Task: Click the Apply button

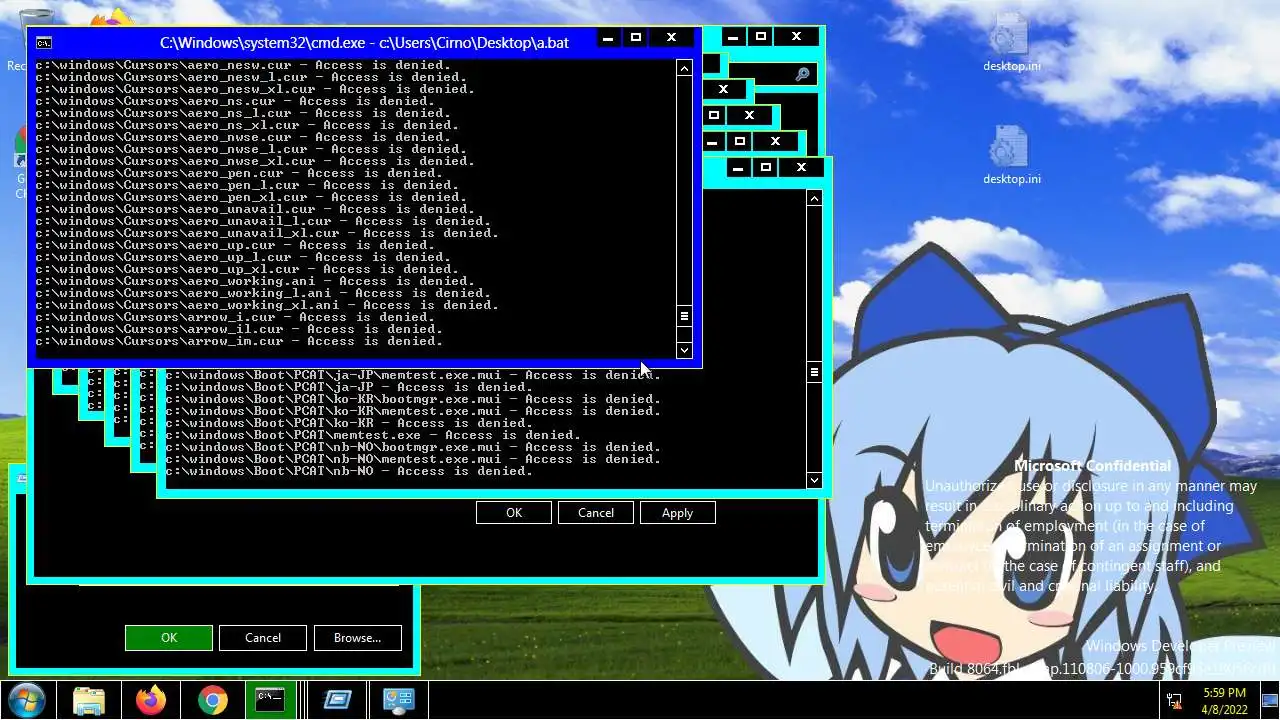Action: 677,513
